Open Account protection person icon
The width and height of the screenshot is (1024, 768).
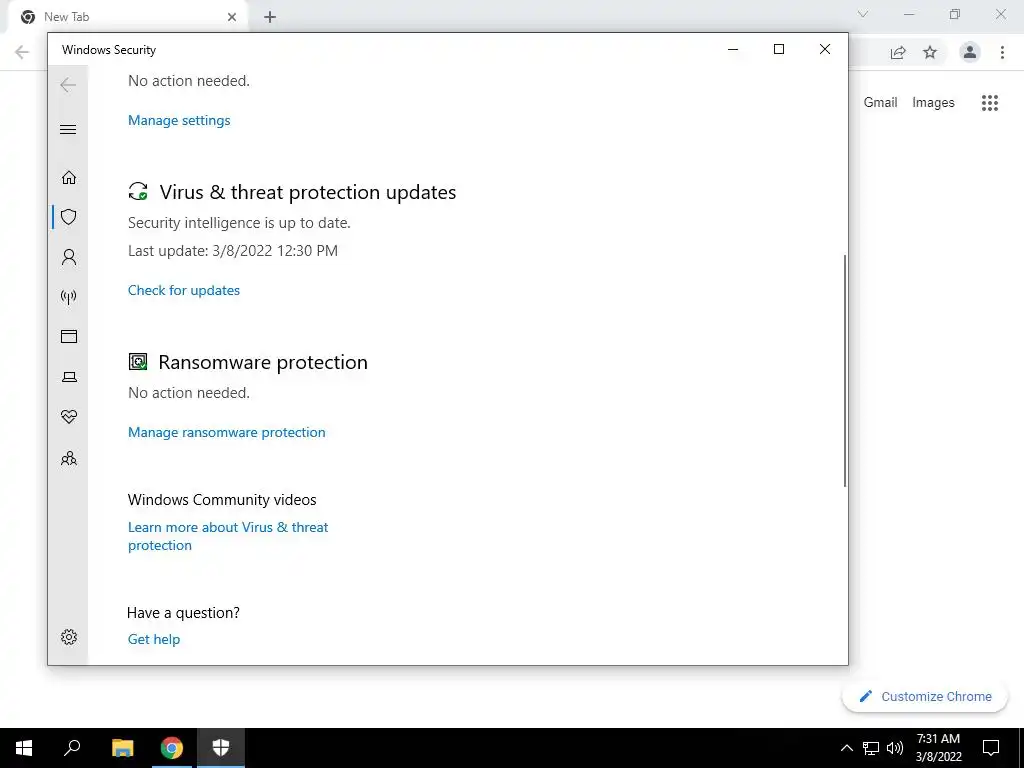click(69, 257)
